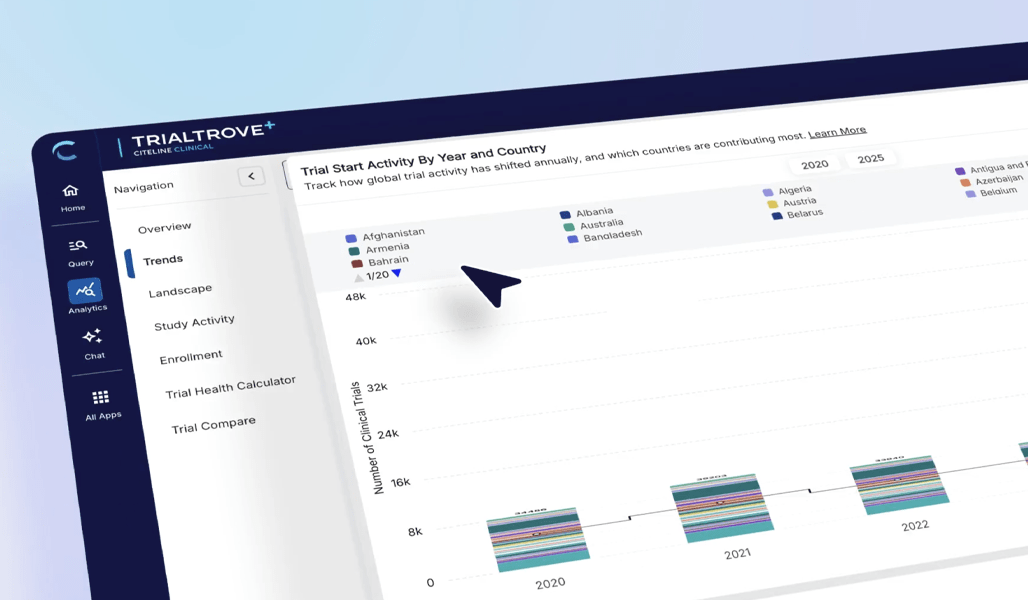Viewport: 1028px width, 600px height.
Task: Click the Algeria color swatch
Action: 767,190
